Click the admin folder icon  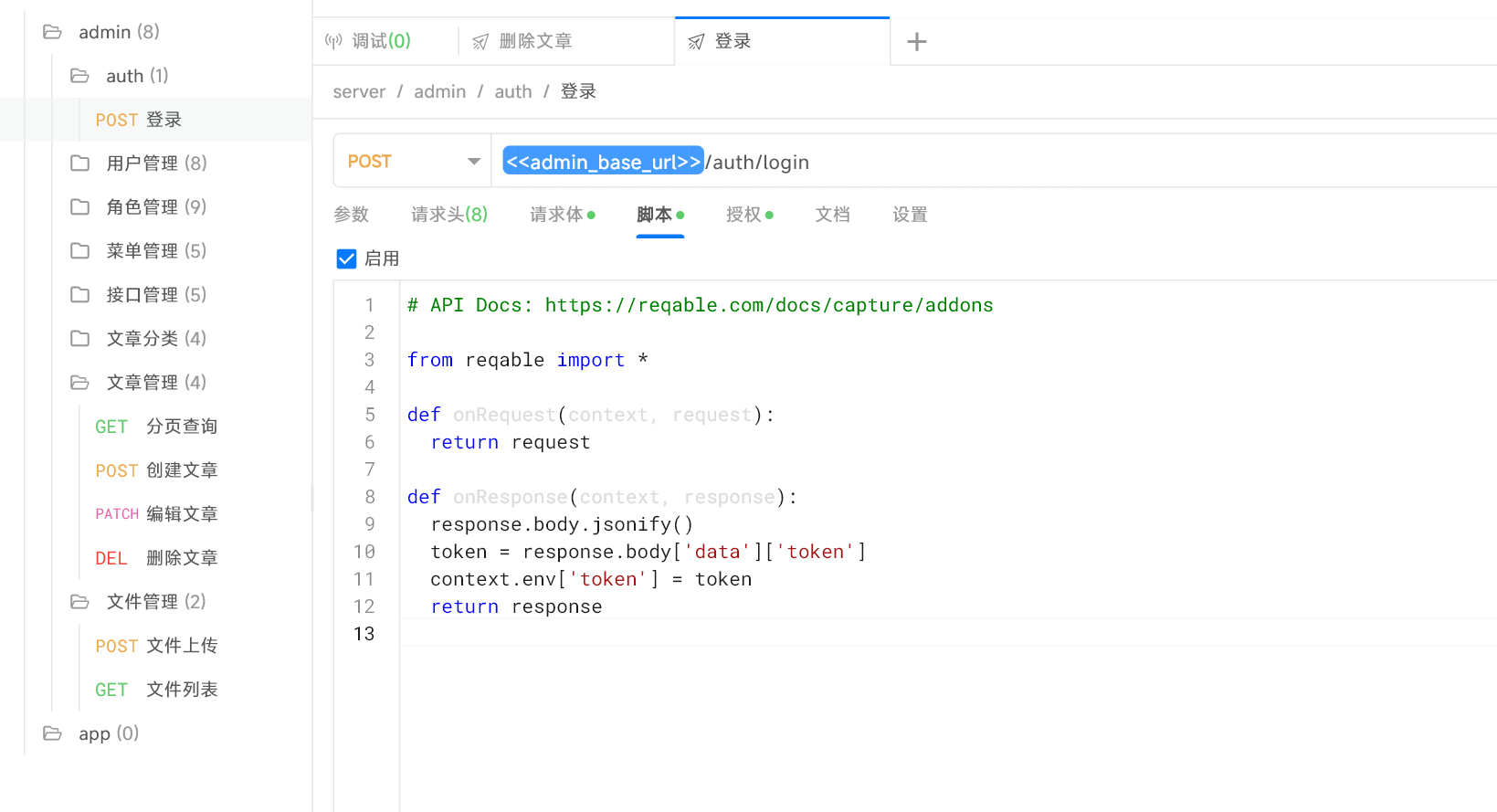(x=52, y=32)
